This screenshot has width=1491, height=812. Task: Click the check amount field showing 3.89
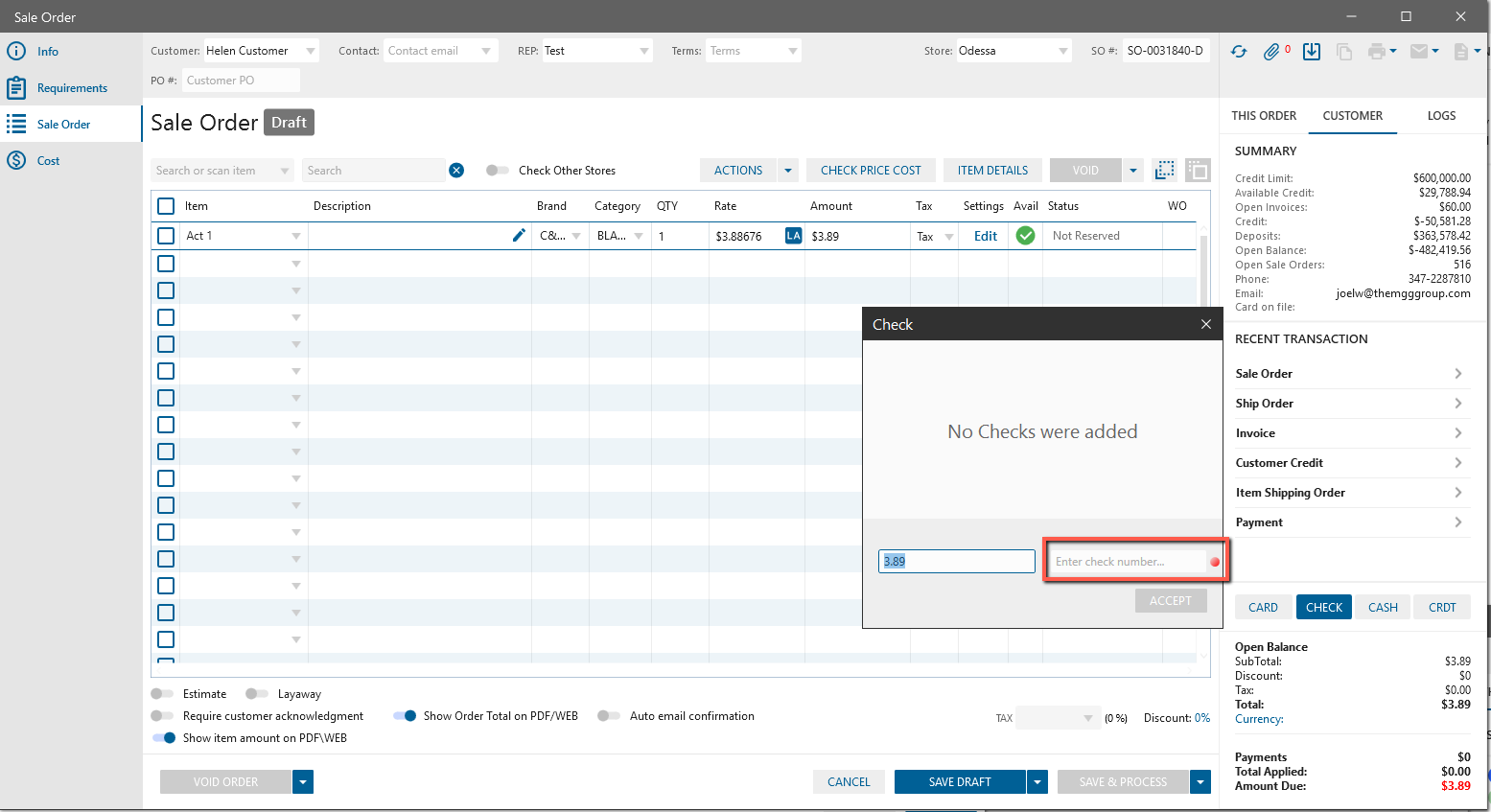click(957, 562)
